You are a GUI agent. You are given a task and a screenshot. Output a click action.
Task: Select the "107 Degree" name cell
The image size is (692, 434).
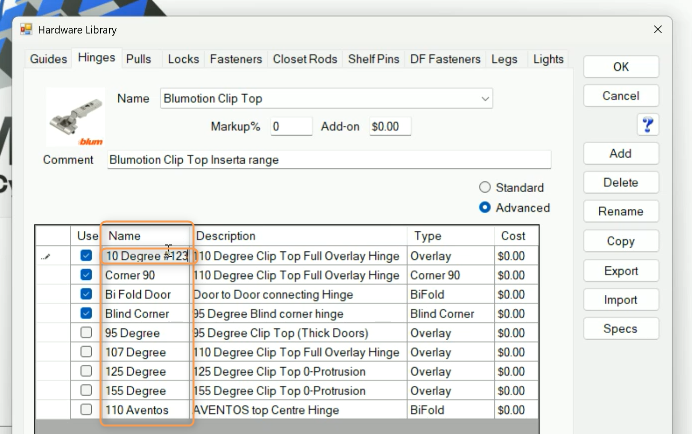coord(146,352)
